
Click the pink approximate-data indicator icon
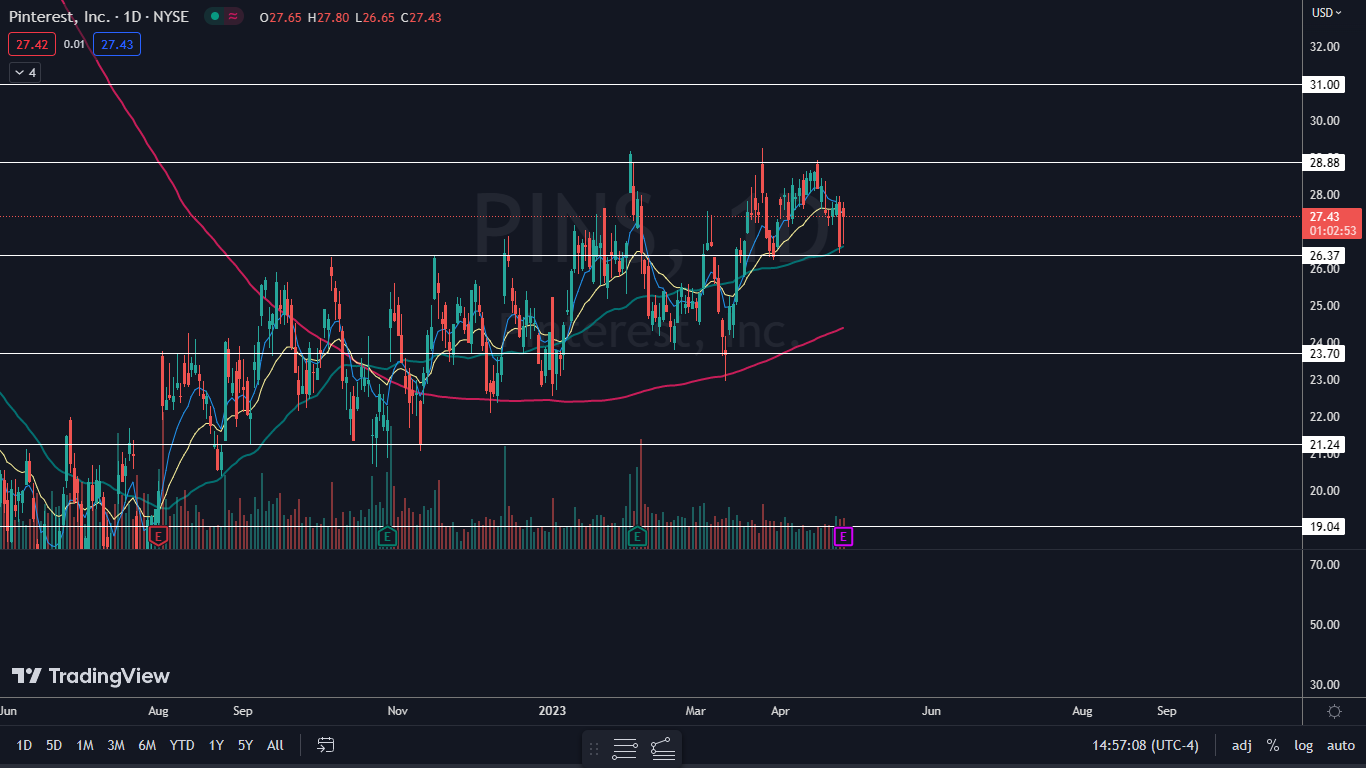coord(234,17)
